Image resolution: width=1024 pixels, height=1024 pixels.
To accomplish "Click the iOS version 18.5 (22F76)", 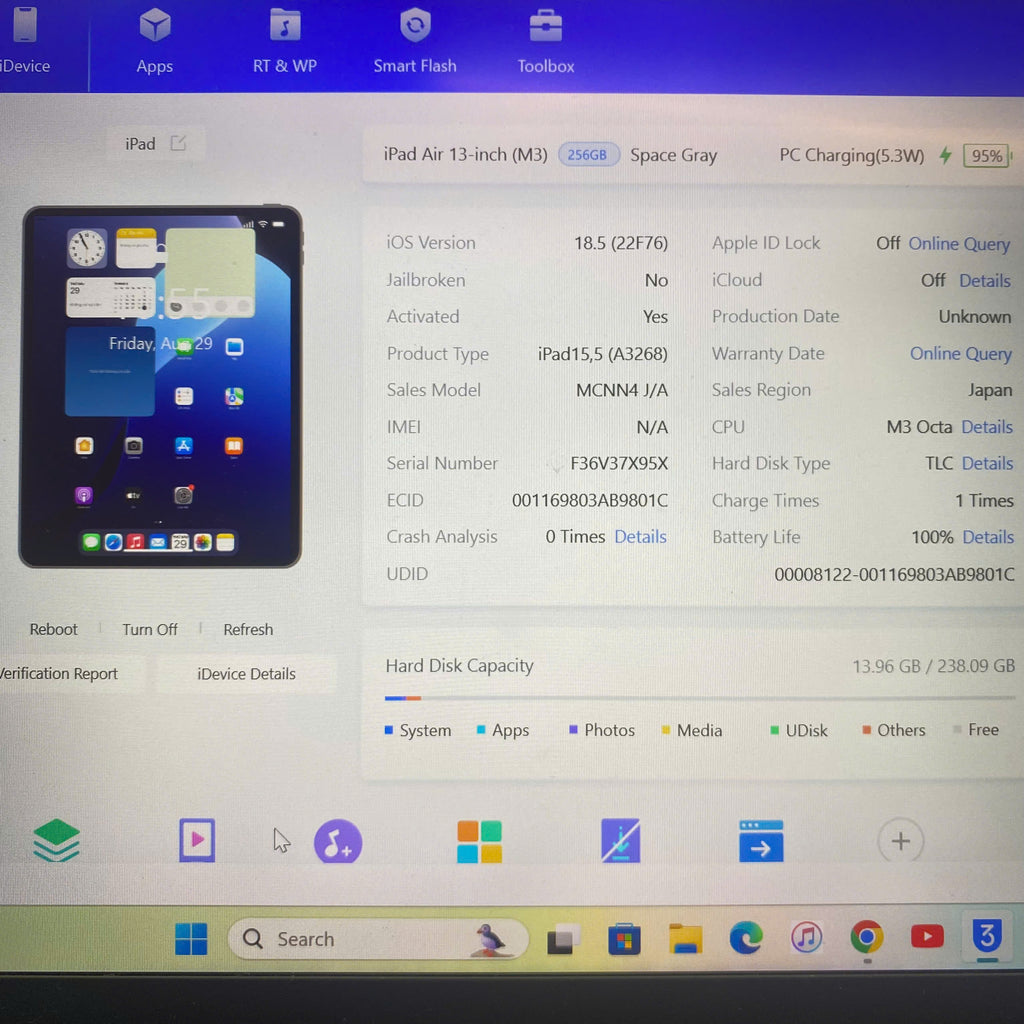I will tap(621, 244).
